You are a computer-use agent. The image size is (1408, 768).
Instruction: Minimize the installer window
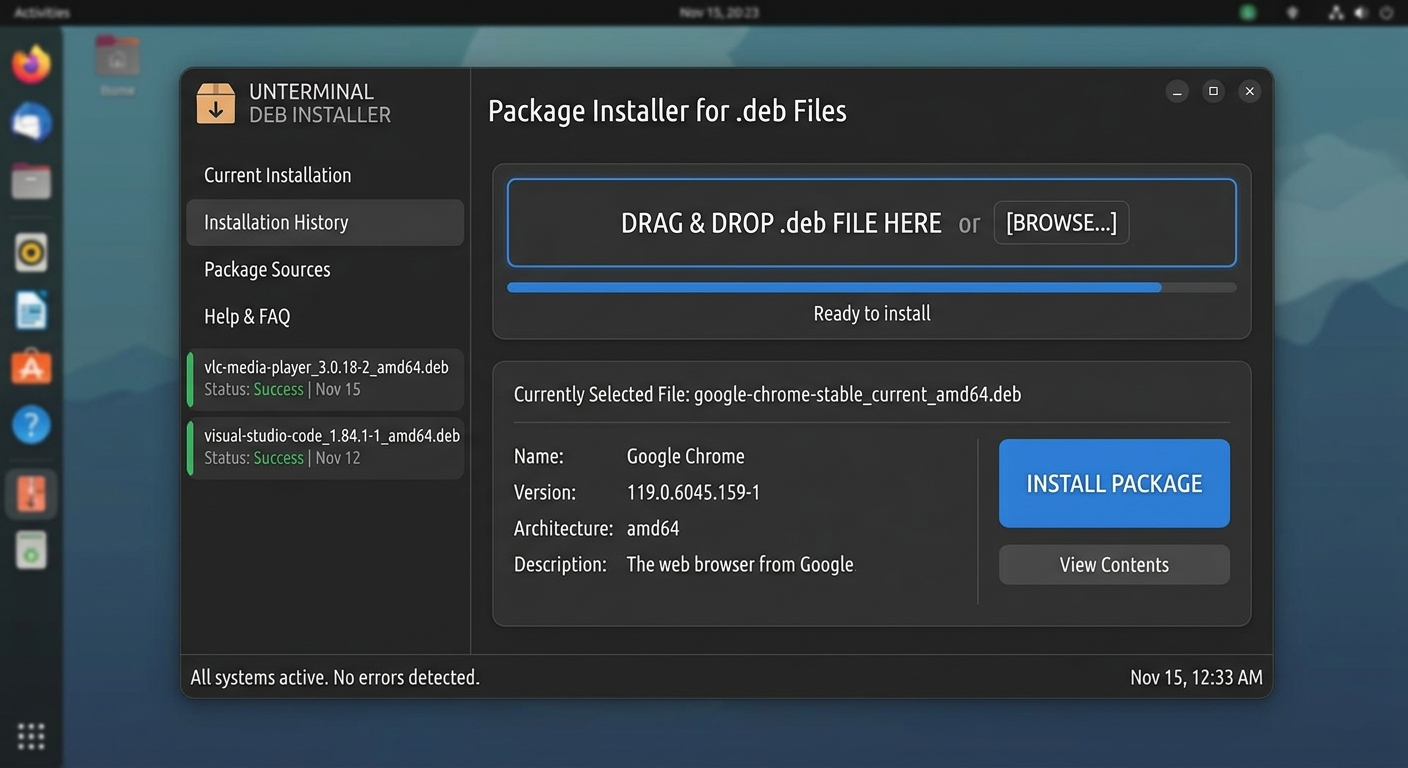point(1177,91)
